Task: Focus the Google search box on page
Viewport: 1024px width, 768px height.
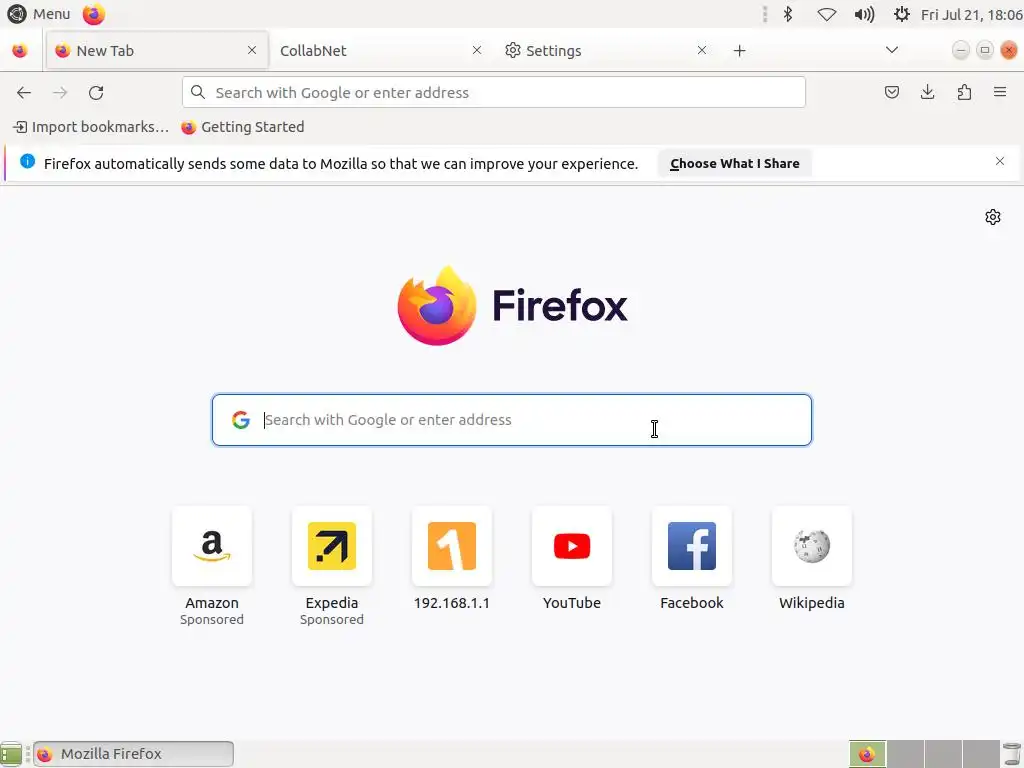Action: [511, 420]
